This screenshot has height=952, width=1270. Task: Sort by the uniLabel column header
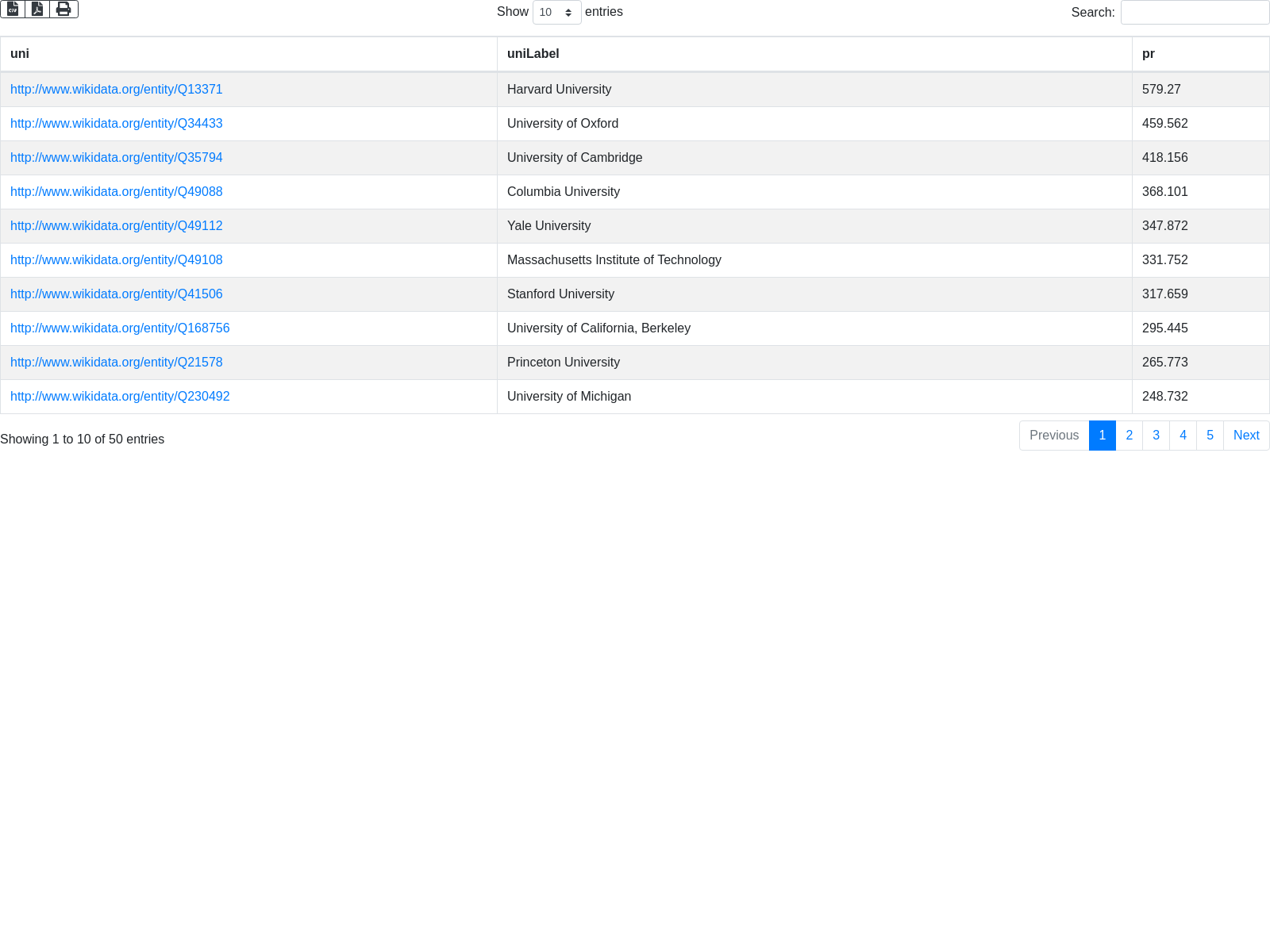pyautogui.click(x=533, y=54)
